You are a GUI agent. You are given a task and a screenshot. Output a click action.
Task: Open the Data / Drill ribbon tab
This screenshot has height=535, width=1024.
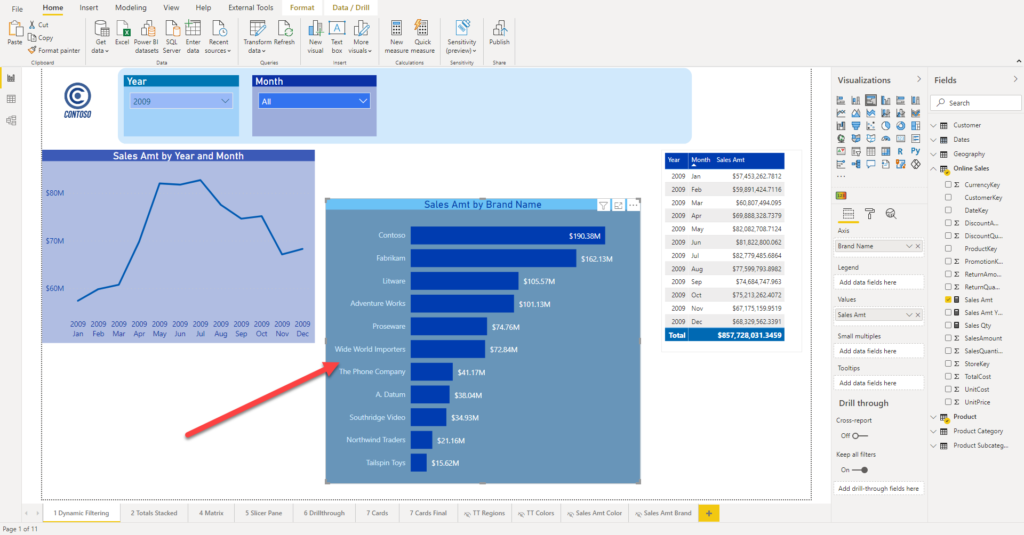coord(351,8)
